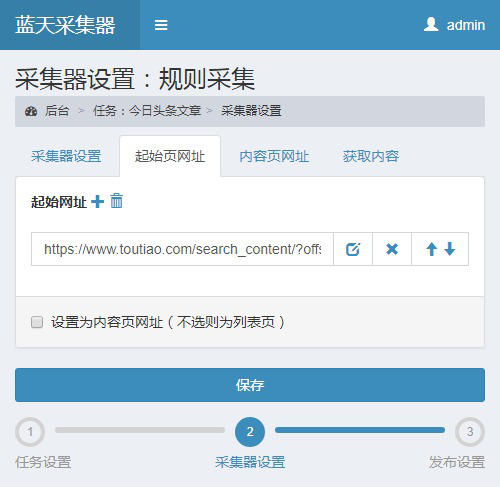Open the hamburger menu in header

tap(161, 25)
